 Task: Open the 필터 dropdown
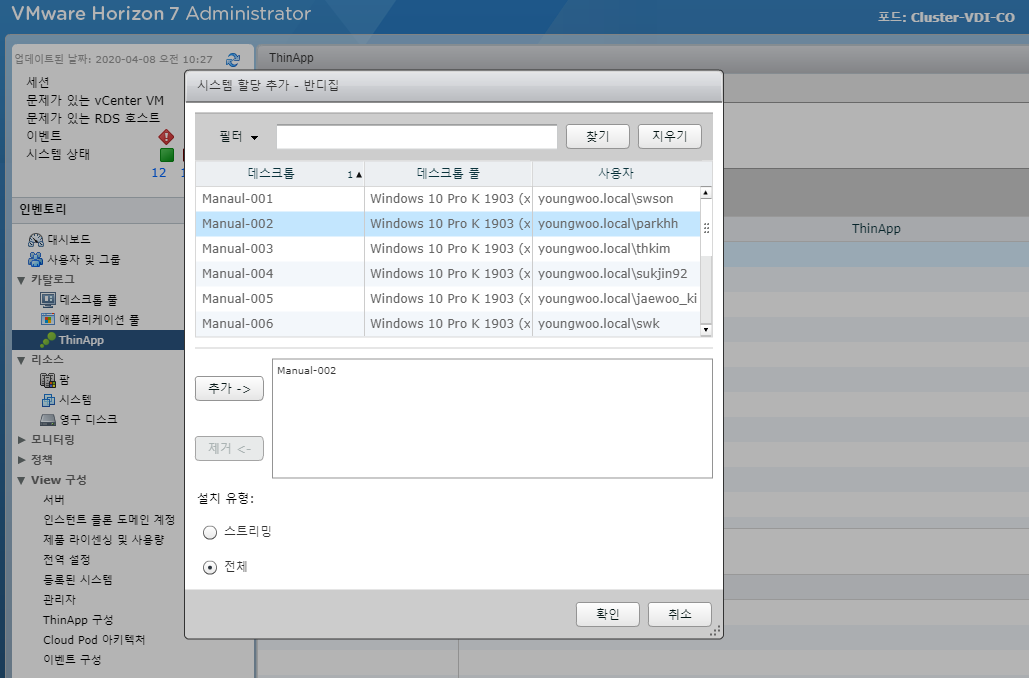pos(238,137)
